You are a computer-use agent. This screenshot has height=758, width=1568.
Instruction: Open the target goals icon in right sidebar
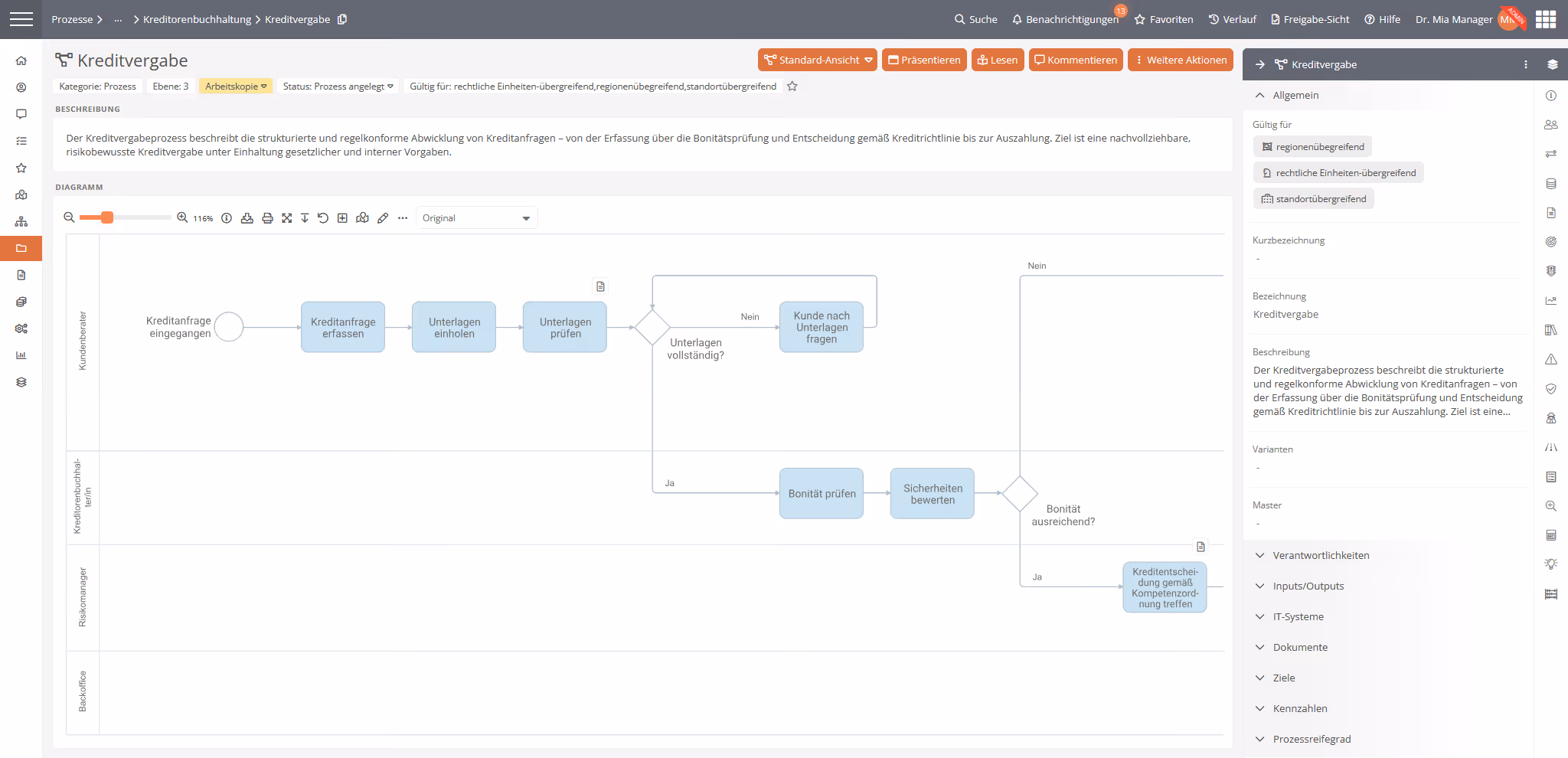[1551, 242]
